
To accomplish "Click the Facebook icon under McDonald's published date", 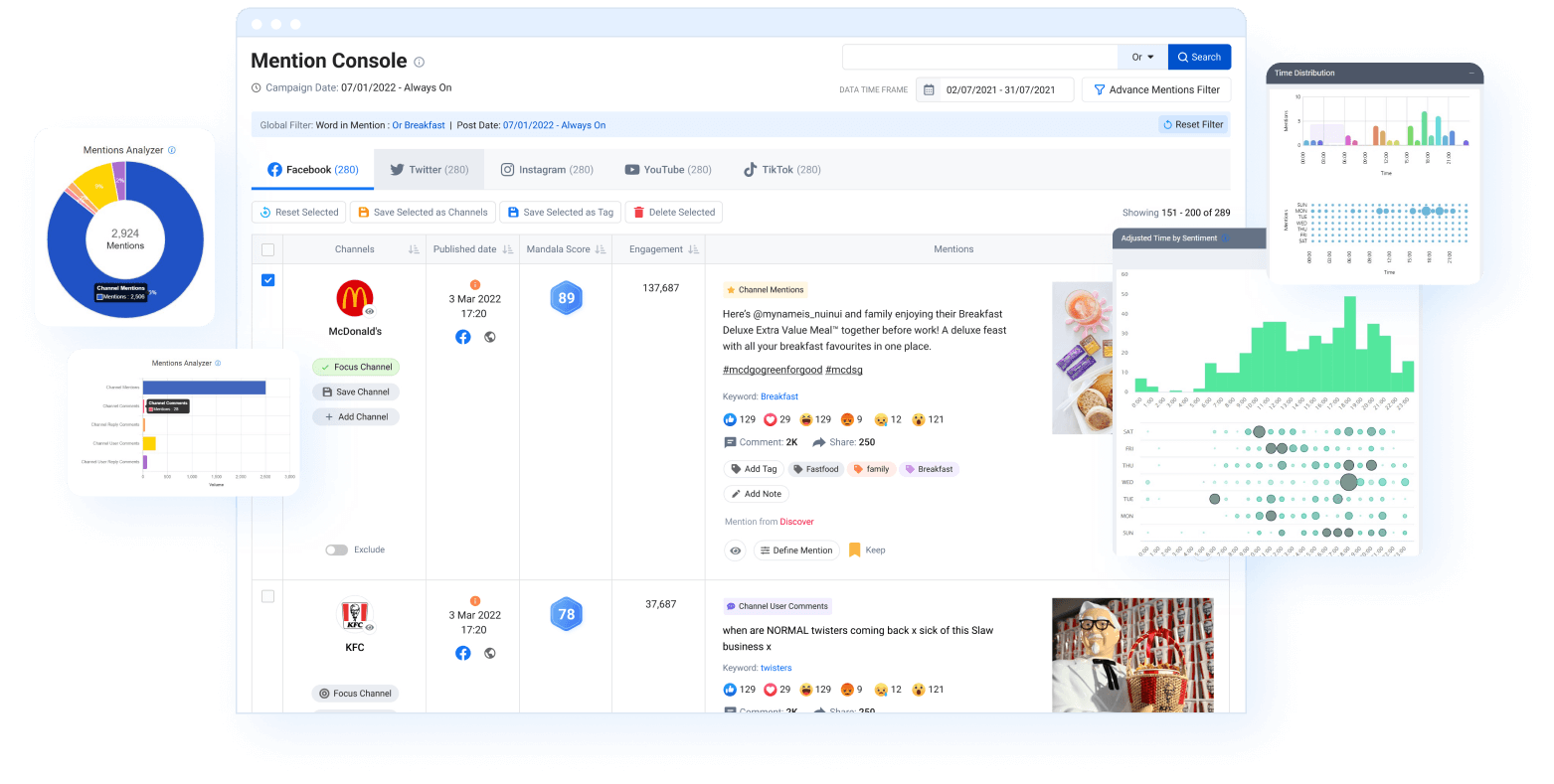I will click(x=462, y=337).
